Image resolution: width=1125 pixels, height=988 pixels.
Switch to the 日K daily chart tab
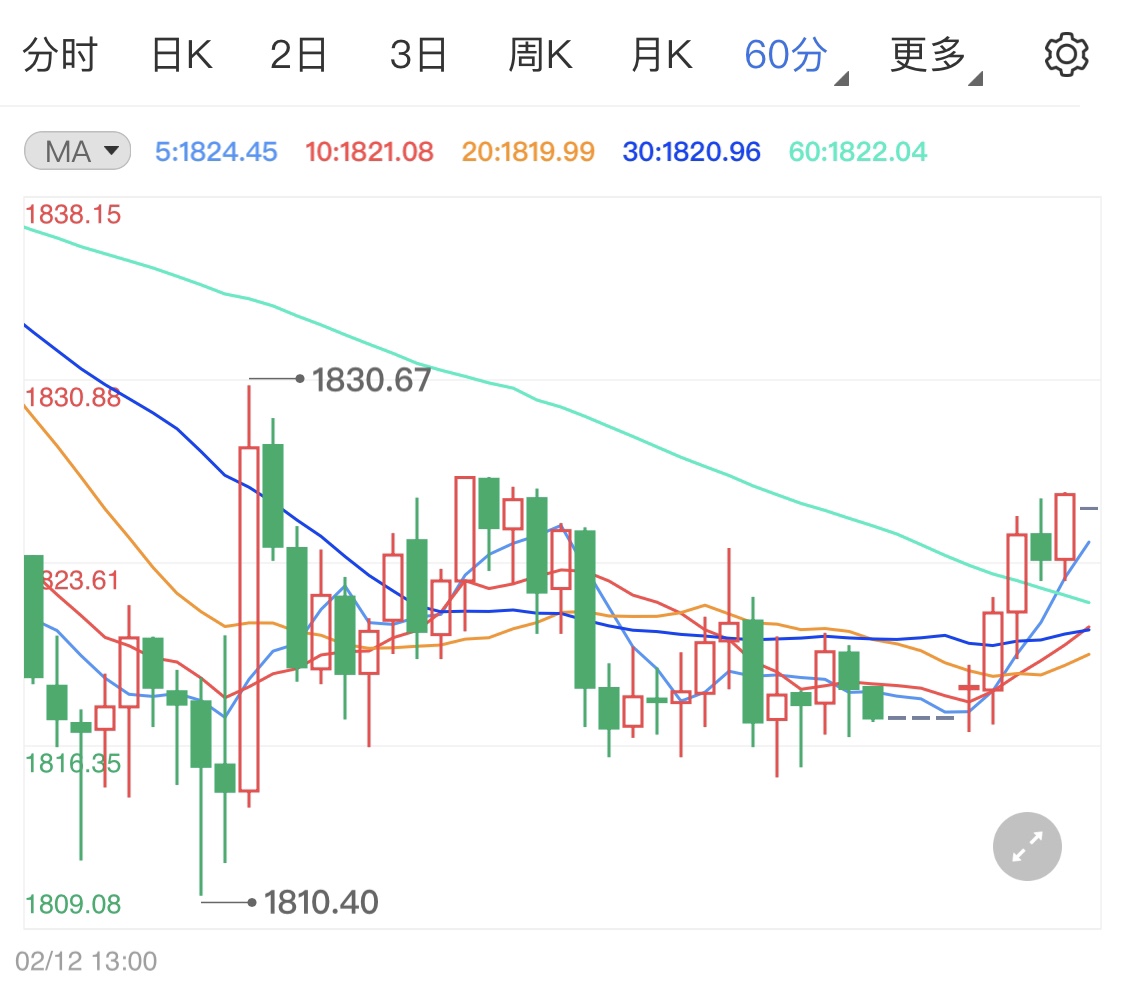(181, 55)
